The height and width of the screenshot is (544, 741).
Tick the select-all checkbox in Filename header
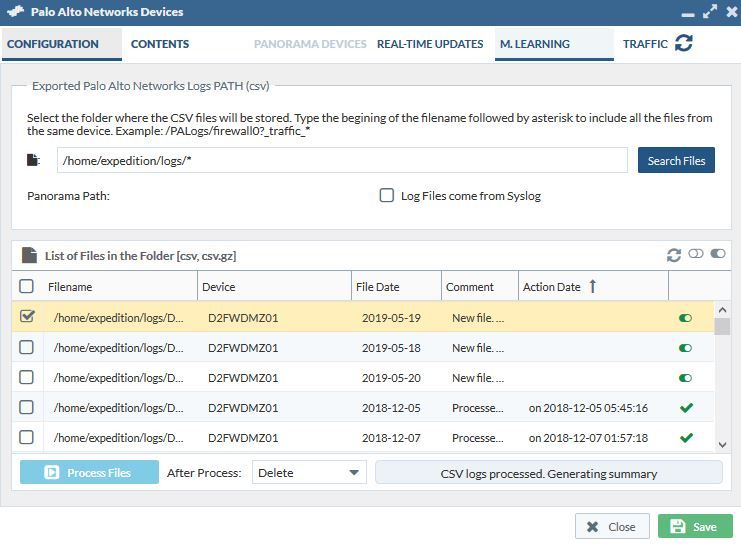click(26, 286)
